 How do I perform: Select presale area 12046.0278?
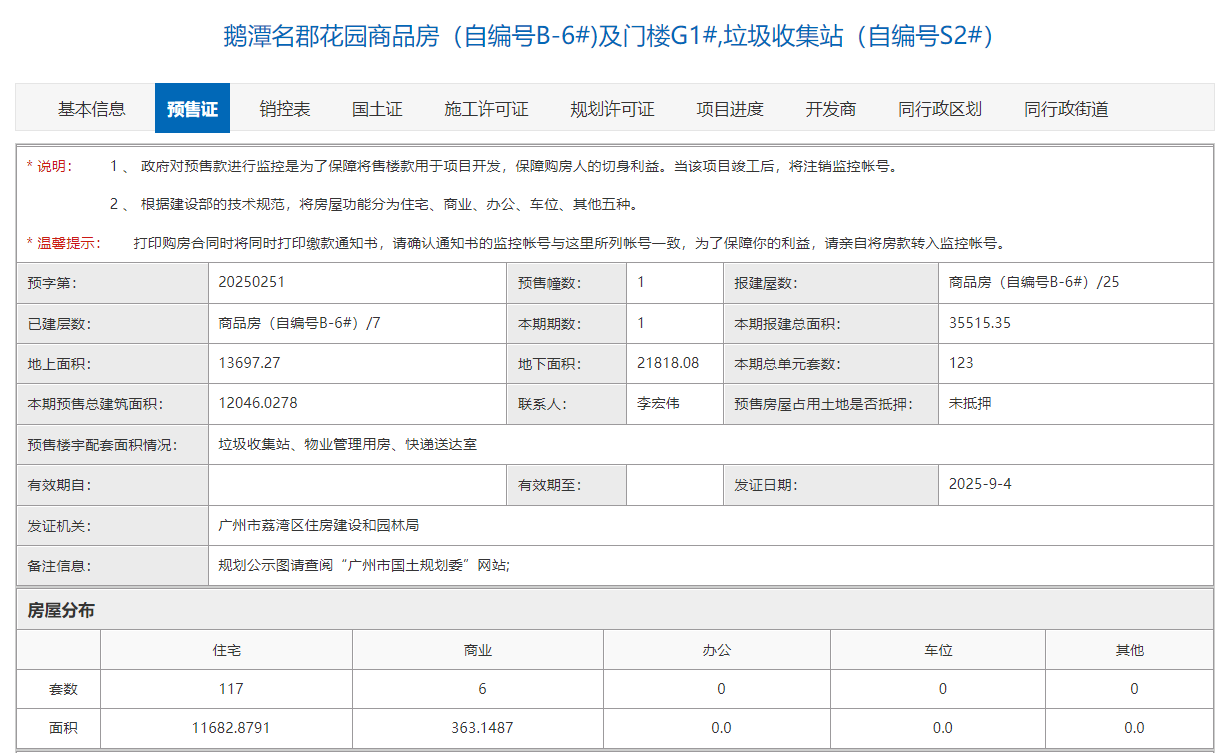258,403
